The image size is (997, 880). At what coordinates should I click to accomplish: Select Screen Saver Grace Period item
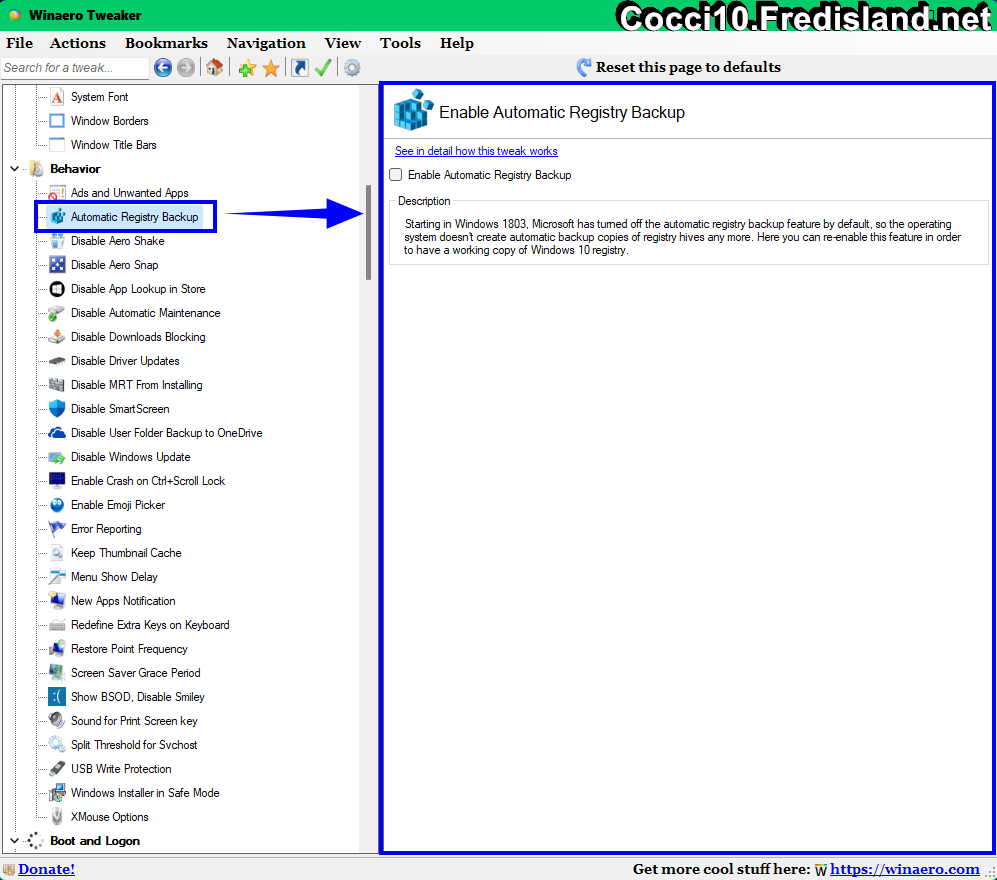tap(135, 673)
